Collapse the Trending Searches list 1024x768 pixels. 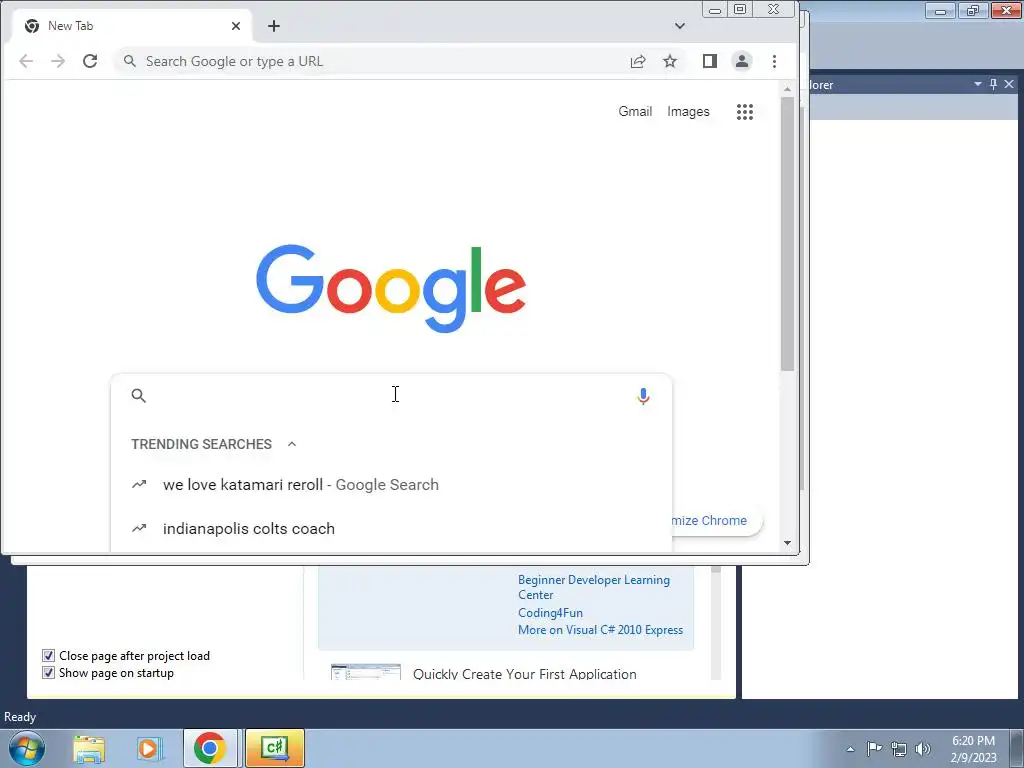pyautogui.click(x=292, y=444)
